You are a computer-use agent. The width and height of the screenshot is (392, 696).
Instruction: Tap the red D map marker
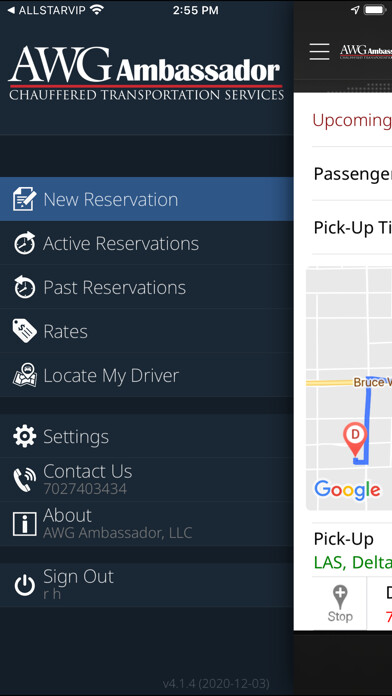pyautogui.click(x=355, y=439)
